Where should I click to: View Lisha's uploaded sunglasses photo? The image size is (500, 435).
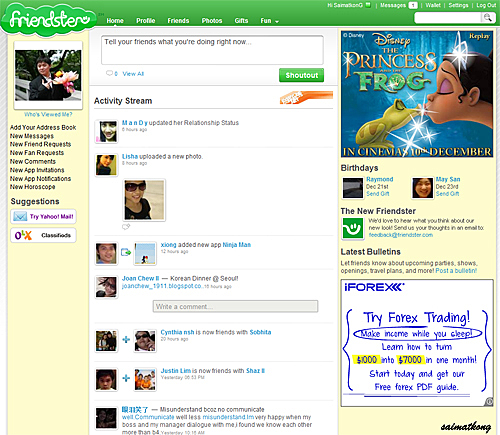144,200
